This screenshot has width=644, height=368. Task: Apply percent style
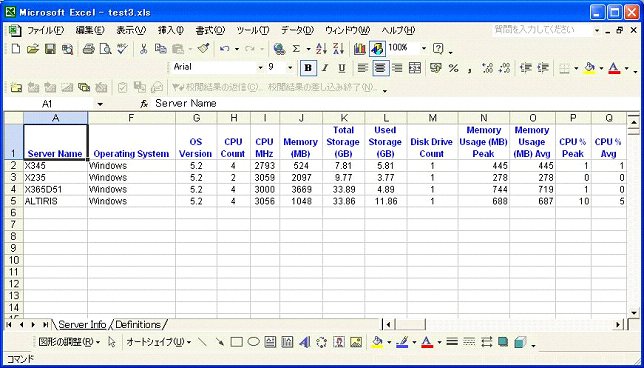pyautogui.click(x=453, y=68)
